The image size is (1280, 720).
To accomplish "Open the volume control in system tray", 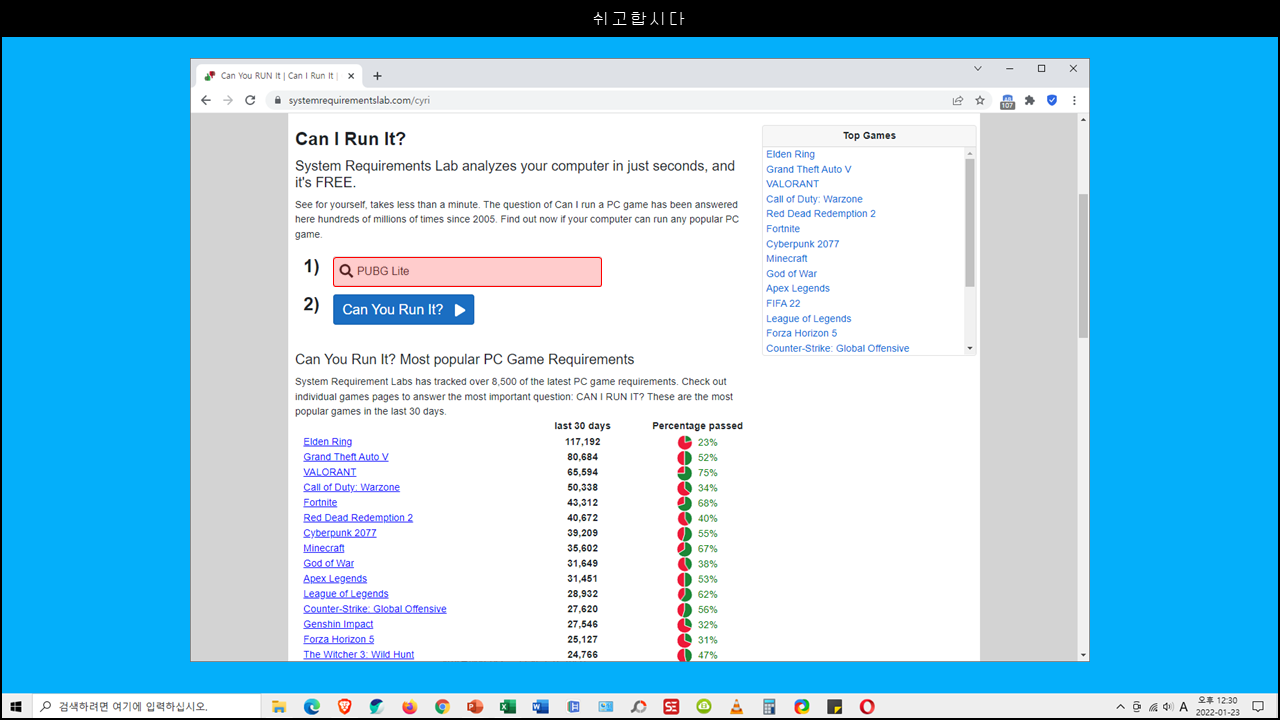I will tap(1168, 706).
